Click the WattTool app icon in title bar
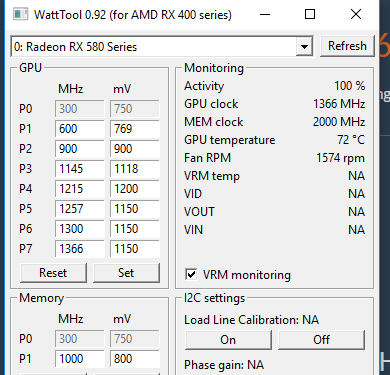This screenshot has height=375, width=390. [x=20, y=14]
